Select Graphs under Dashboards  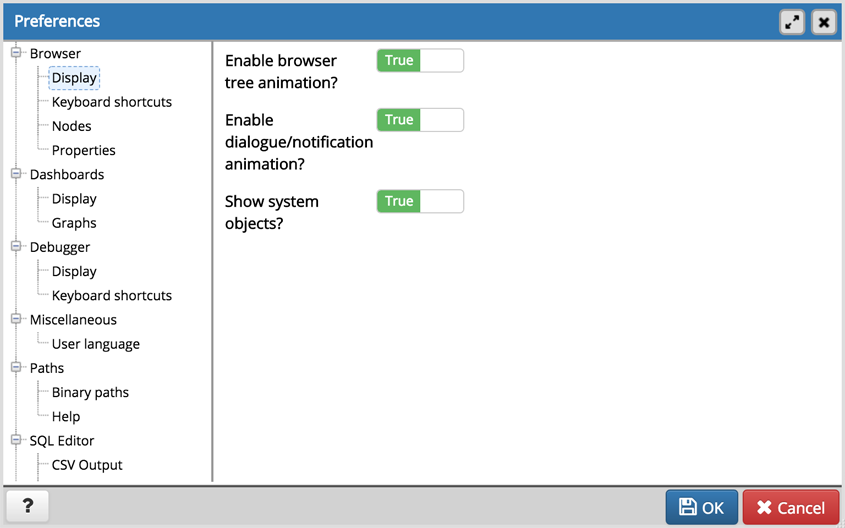(x=74, y=223)
